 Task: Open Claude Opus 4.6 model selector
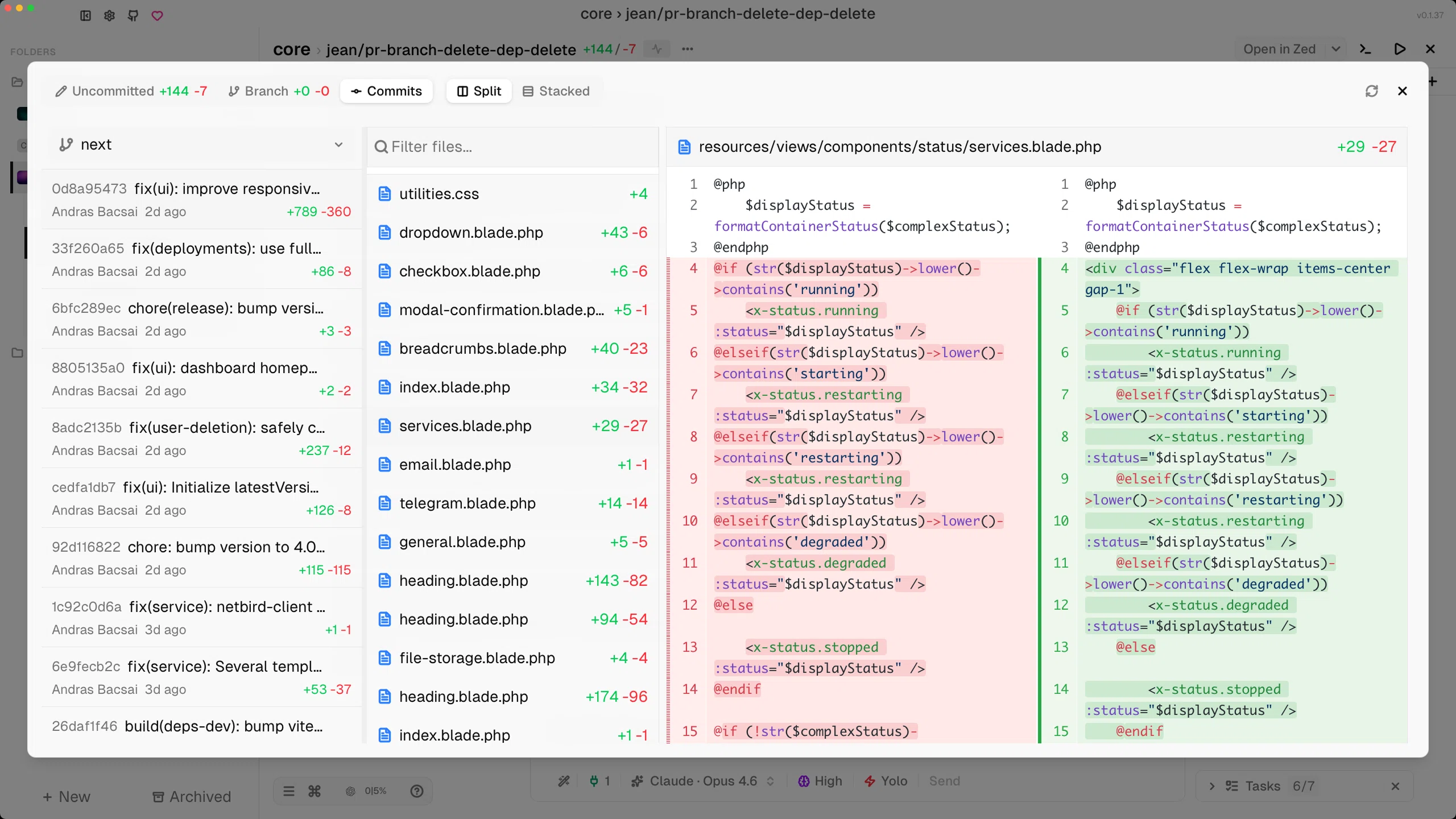(702, 781)
